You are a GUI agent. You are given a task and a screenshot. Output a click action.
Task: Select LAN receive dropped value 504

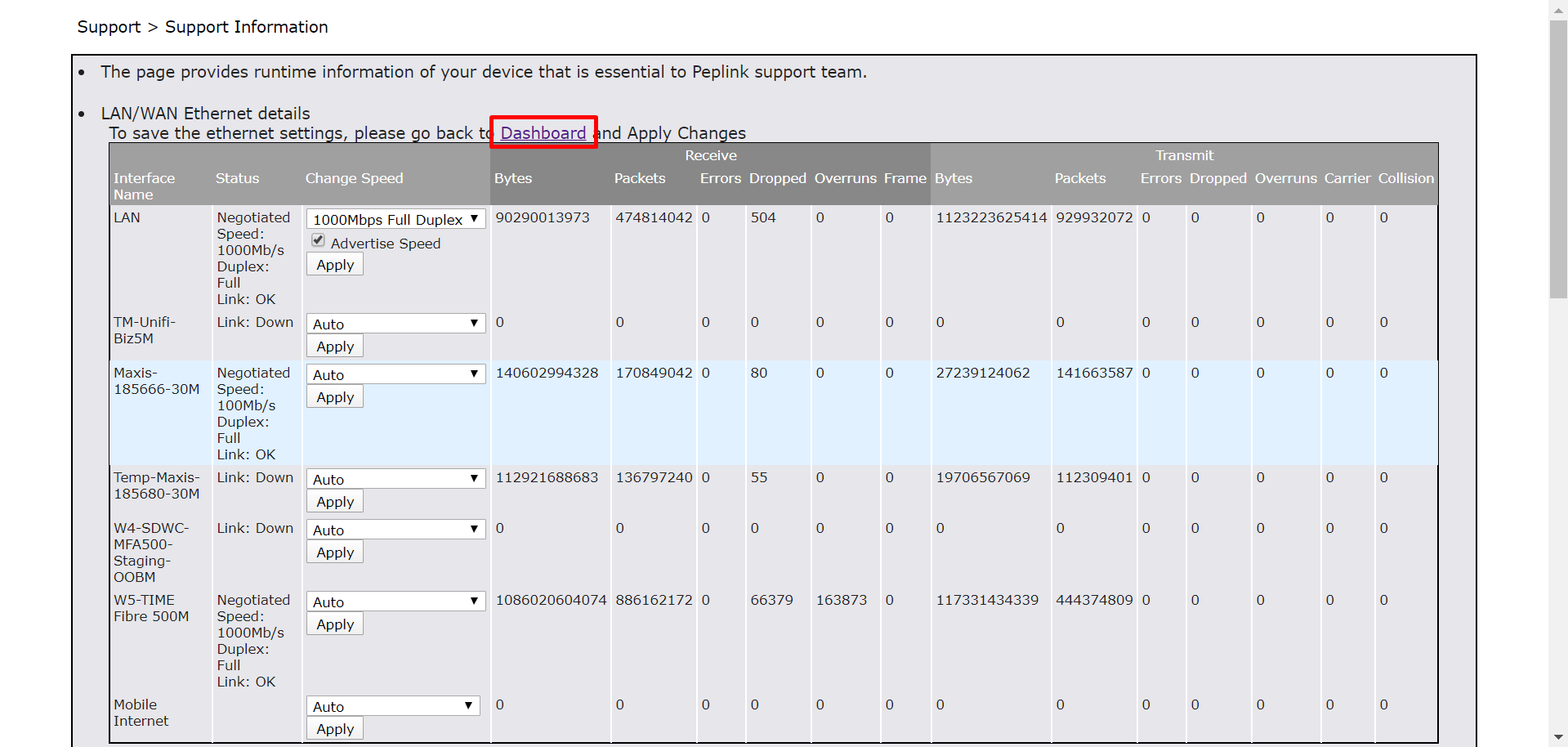763,217
